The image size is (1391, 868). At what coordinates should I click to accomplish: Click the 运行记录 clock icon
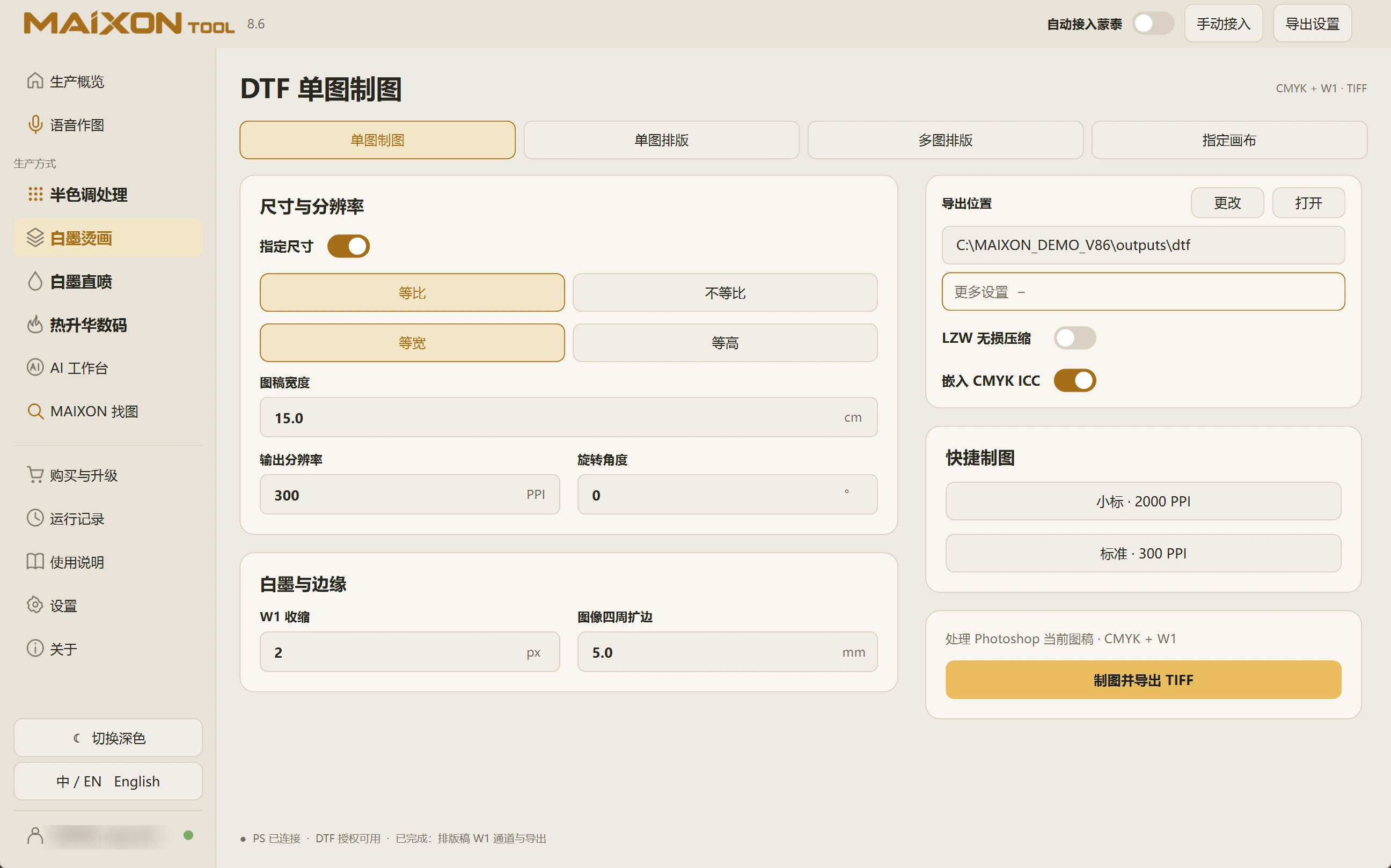(x=35, y=518)
